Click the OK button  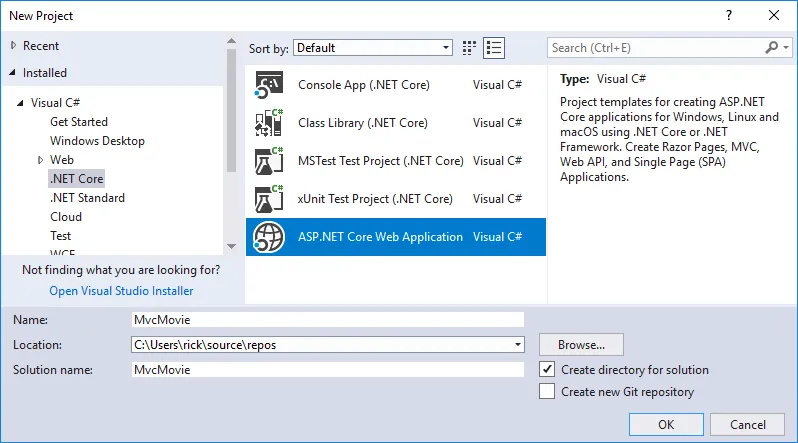[x=666, y=425]
